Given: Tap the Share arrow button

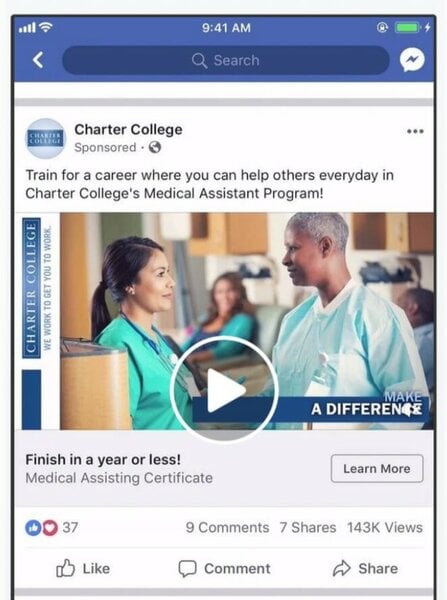Looking at the screenshot, I should click(x=365, y=568).
